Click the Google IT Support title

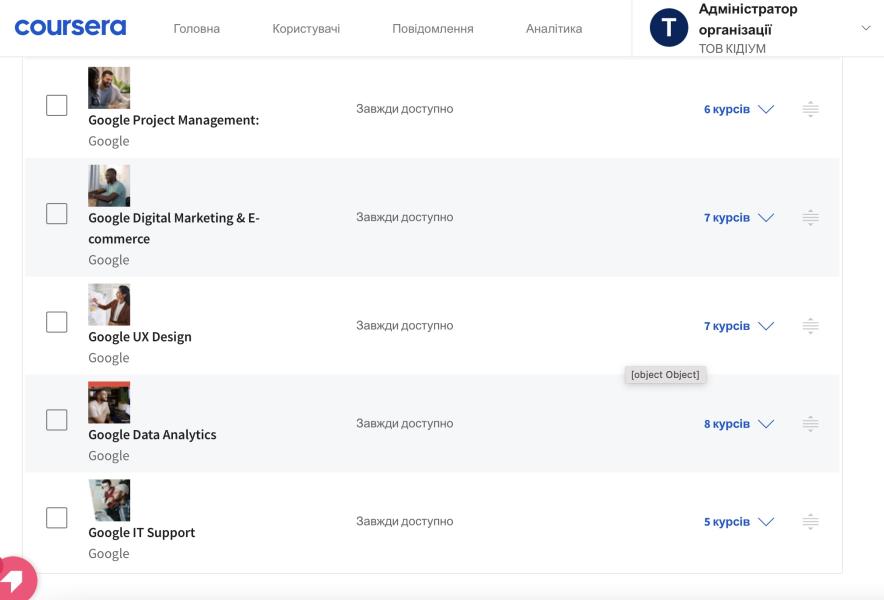tap(142, 533)
